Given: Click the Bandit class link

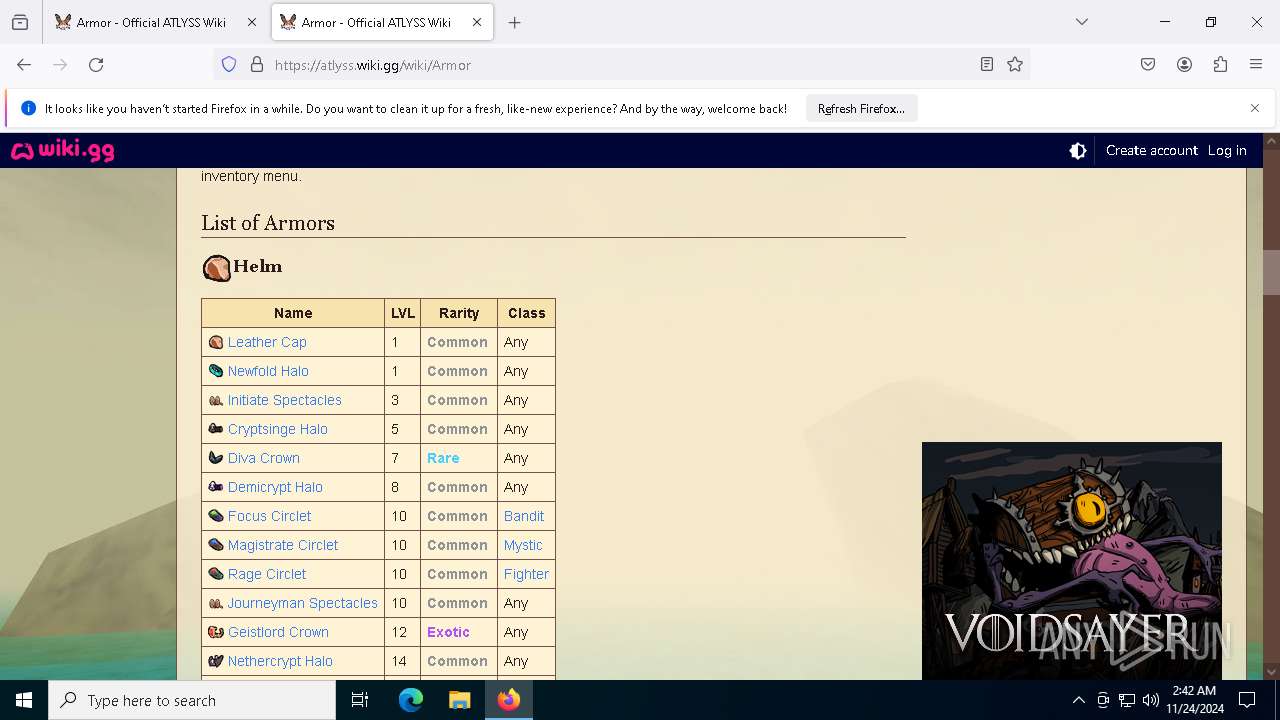Looking at the screenshot, I should tap(524, 516).
